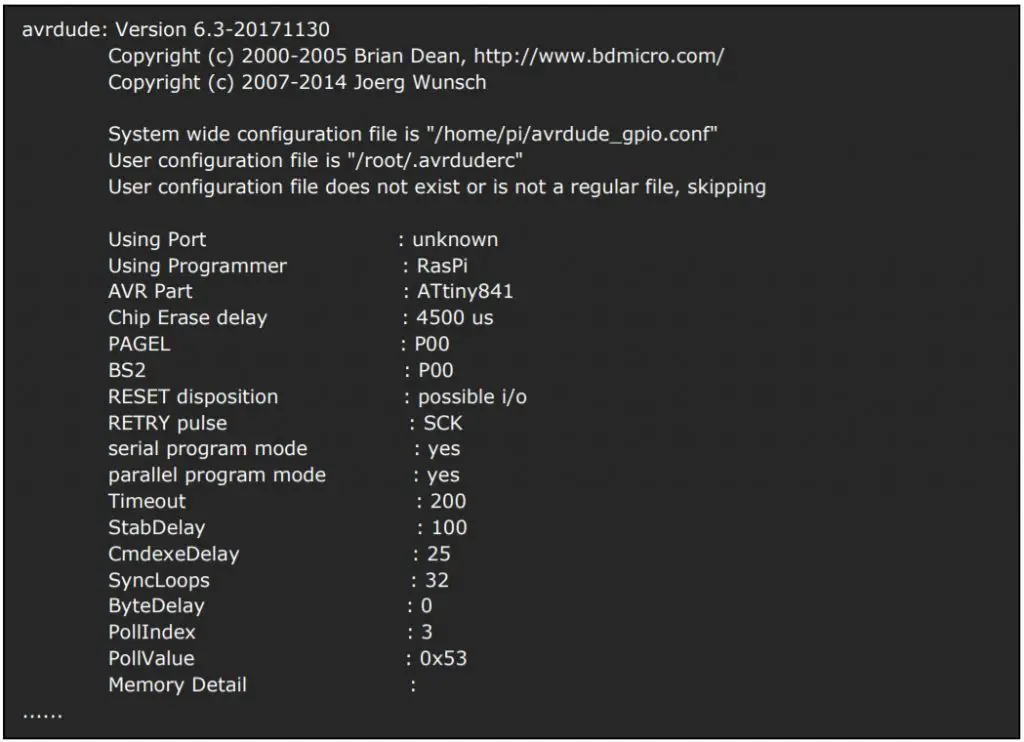Screen dimensions: 1024x742
Task: Click the SyncLoops value 32
Action: [x=437, y=580]
